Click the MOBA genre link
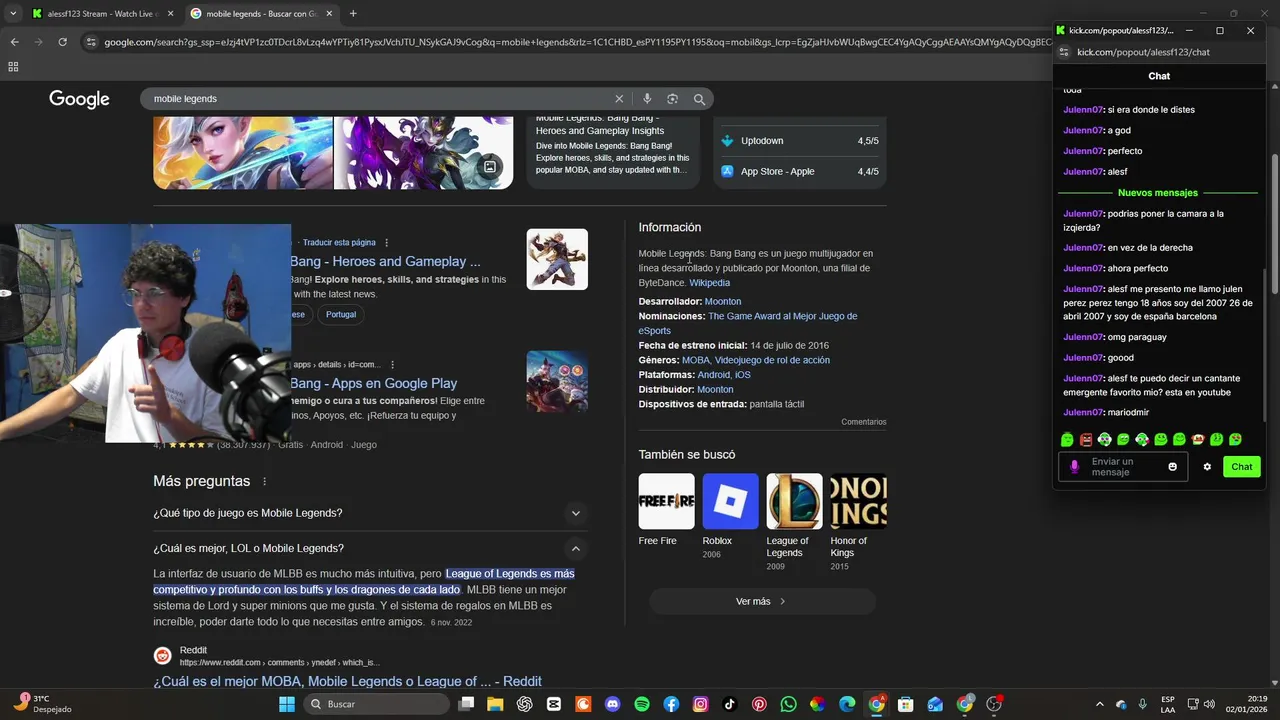Viewport: 1280px width, 720px height. point(695,360)
